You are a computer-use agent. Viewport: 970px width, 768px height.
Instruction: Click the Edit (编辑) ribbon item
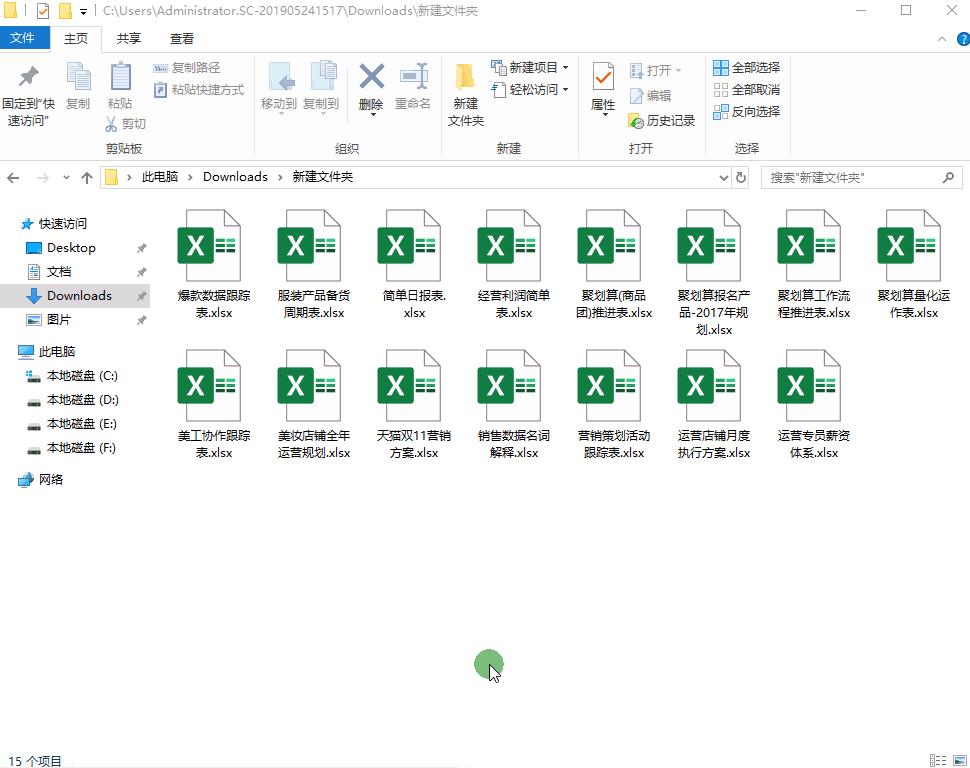[650, 95]
